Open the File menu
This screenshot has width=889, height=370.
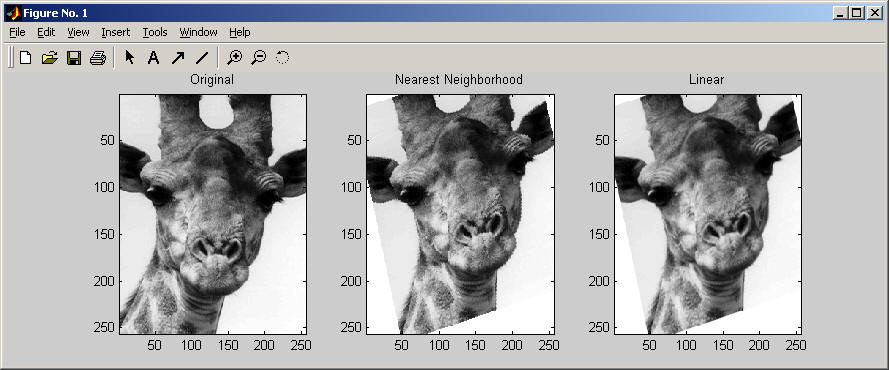(18, 32)
